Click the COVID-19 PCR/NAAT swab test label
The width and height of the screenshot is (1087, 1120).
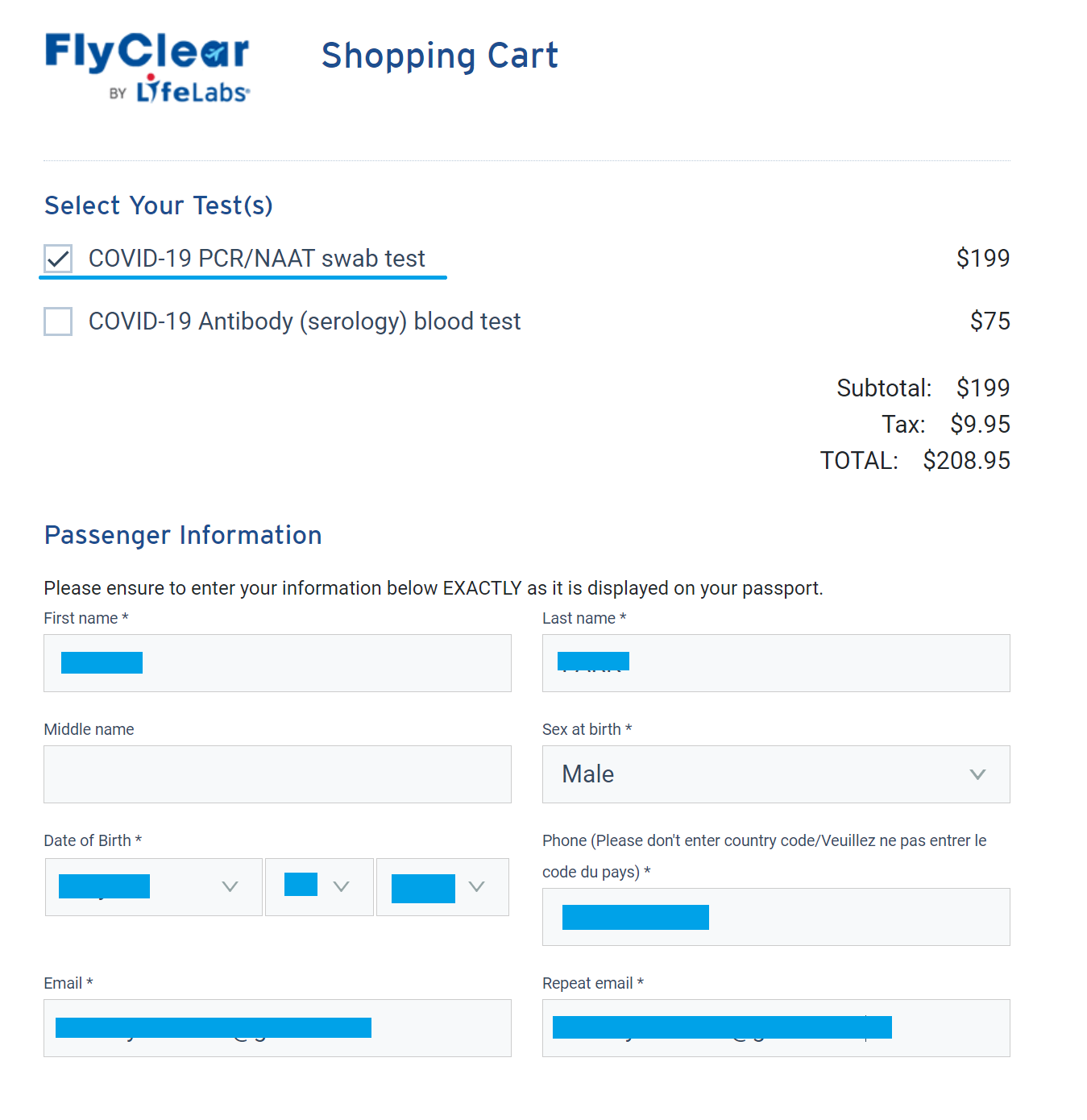(256, 259)
